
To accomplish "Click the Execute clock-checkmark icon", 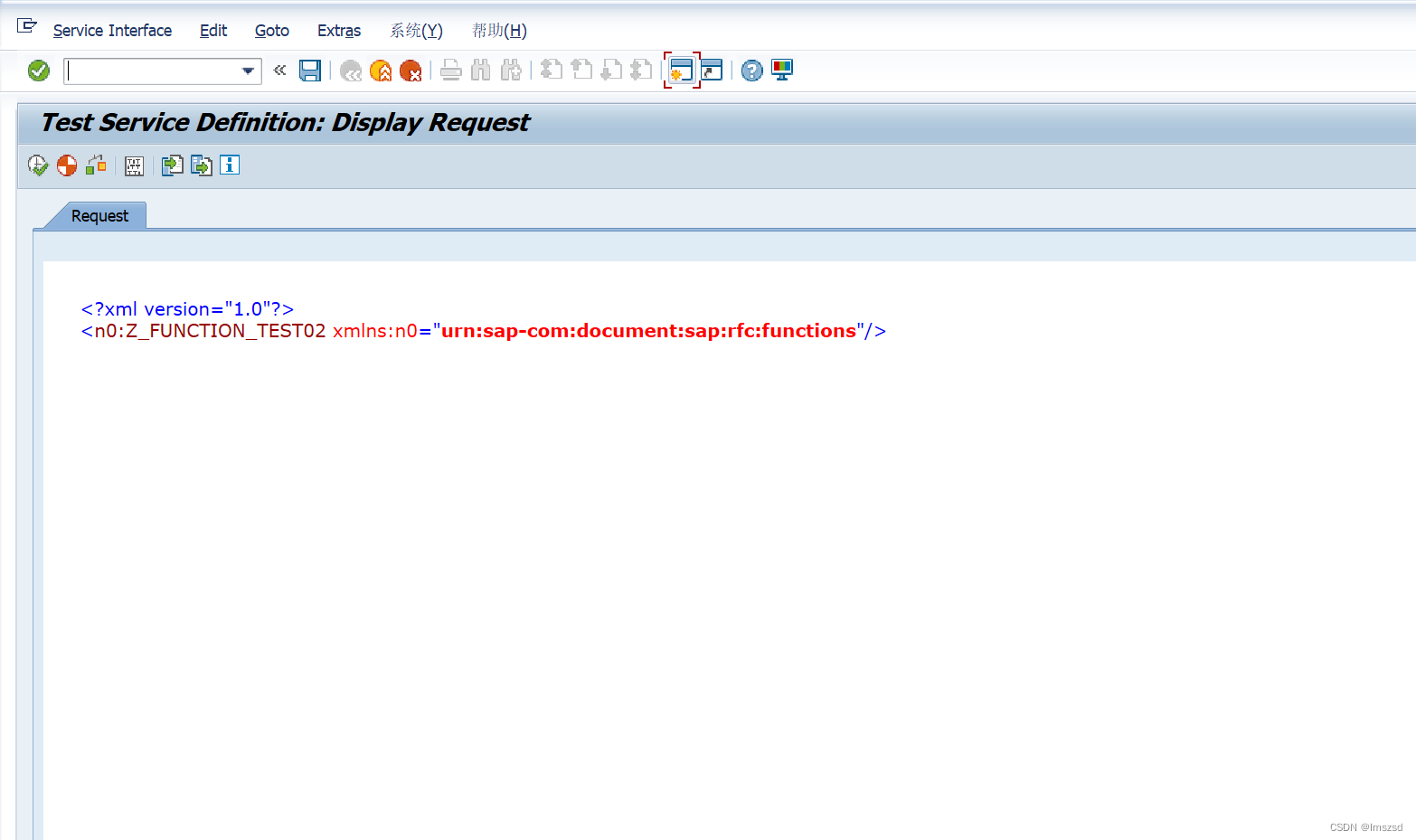I will 38,165.
